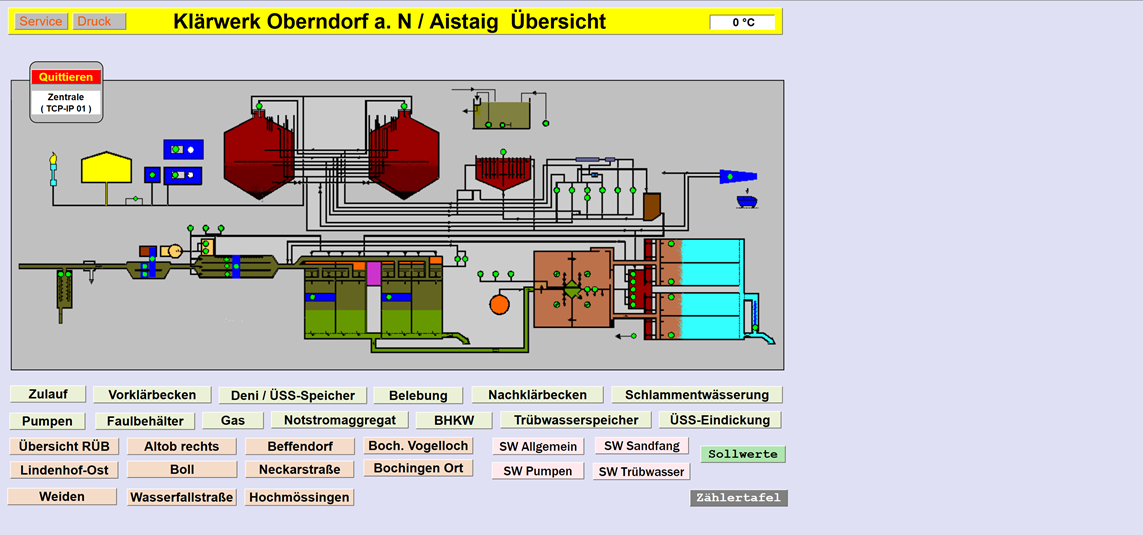Click the Quittieren acknowledge button
This screenshot has width=1143, height=535.
tap(66, 77)
